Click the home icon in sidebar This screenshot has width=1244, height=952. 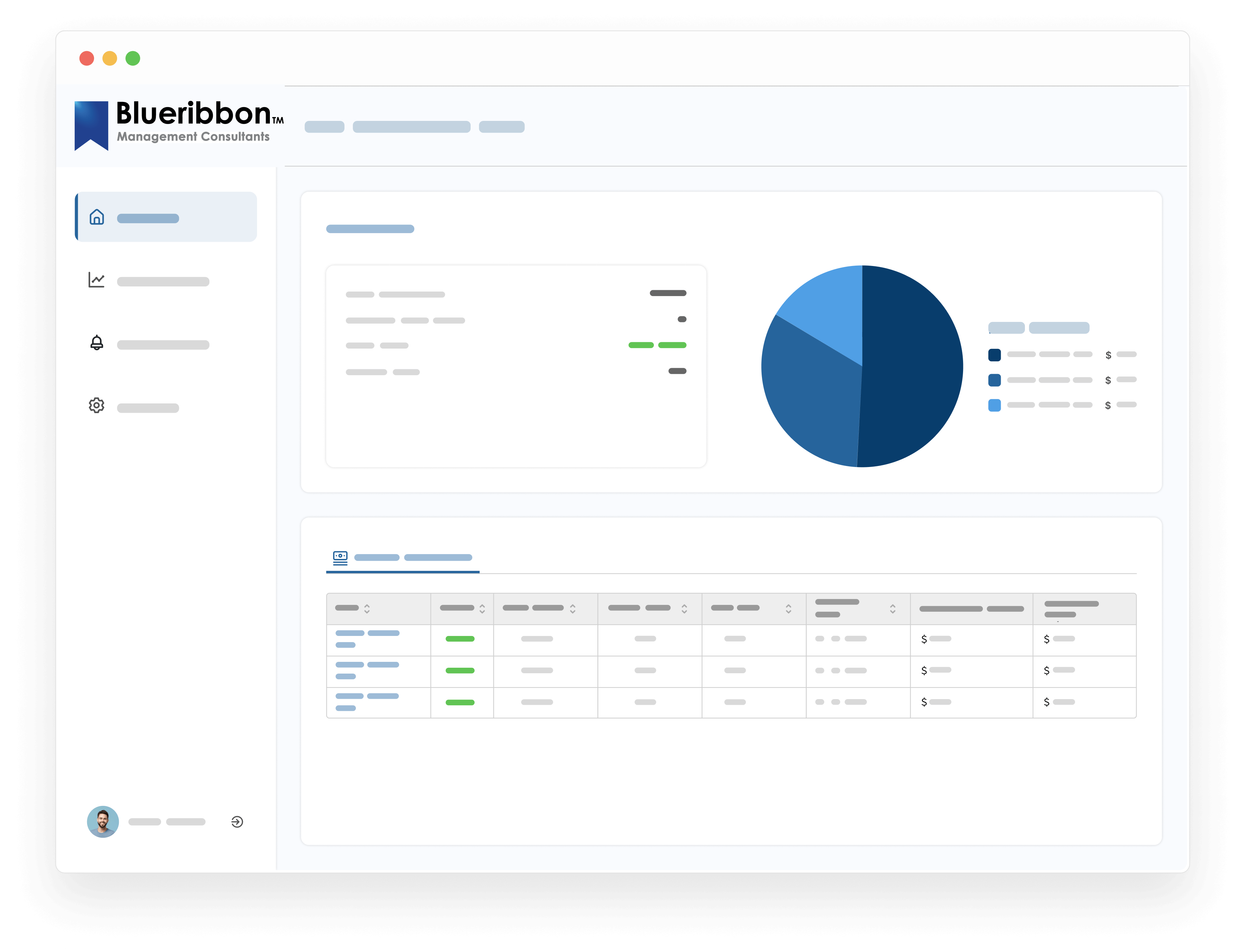[97, 217]
